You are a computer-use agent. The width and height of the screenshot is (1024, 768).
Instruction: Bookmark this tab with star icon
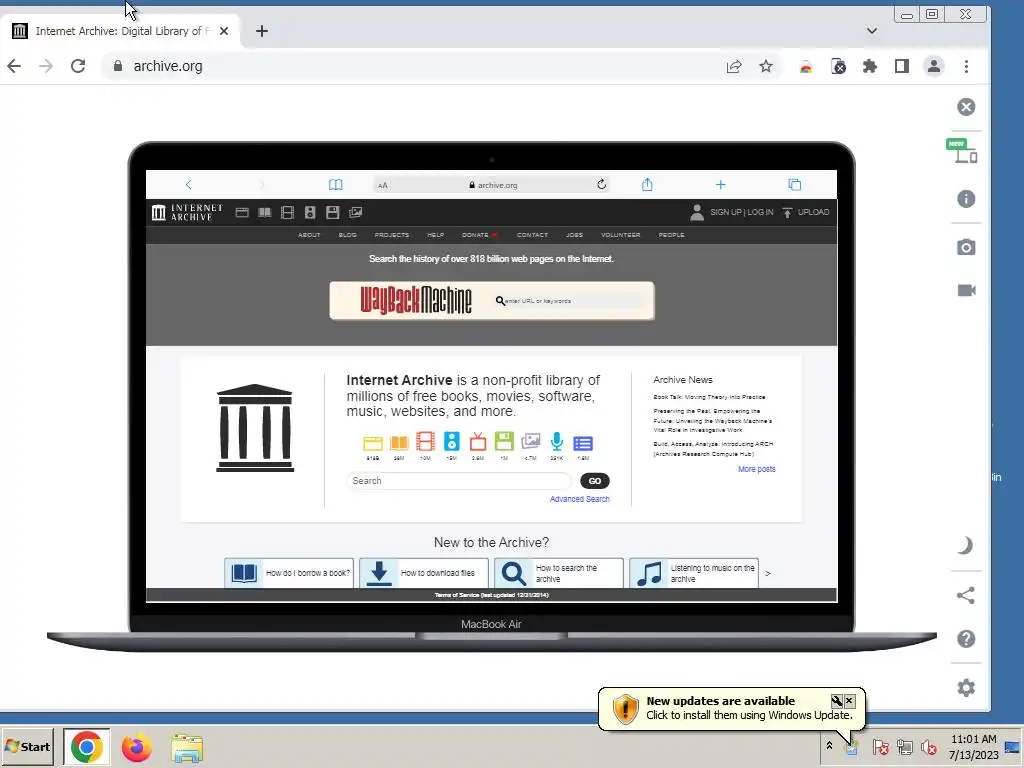pyautogui.click(x=766, y=66)
